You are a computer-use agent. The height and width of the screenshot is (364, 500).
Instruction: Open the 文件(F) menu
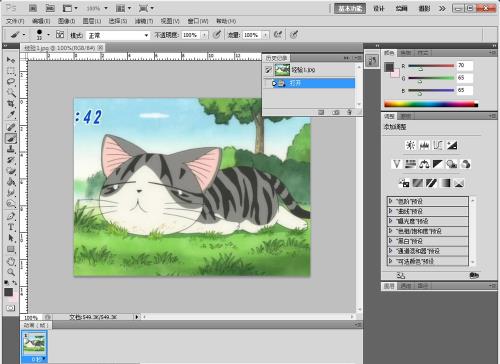tap(15, 21)
